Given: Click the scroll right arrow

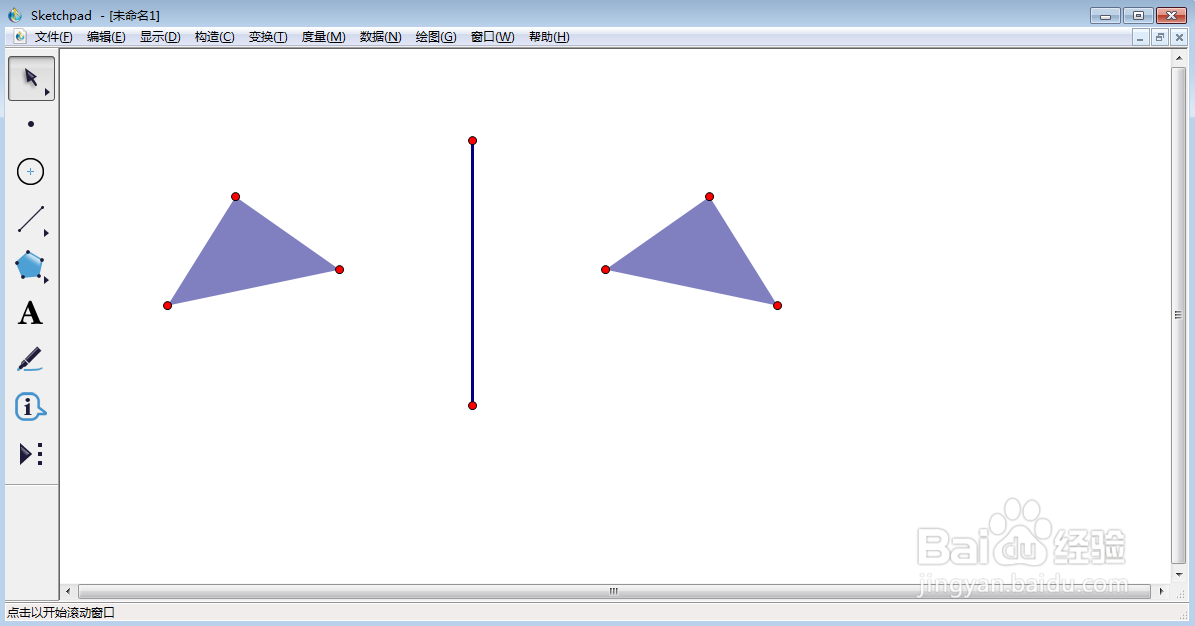Looking at the screenshot, I should (x=1161, y=591).
